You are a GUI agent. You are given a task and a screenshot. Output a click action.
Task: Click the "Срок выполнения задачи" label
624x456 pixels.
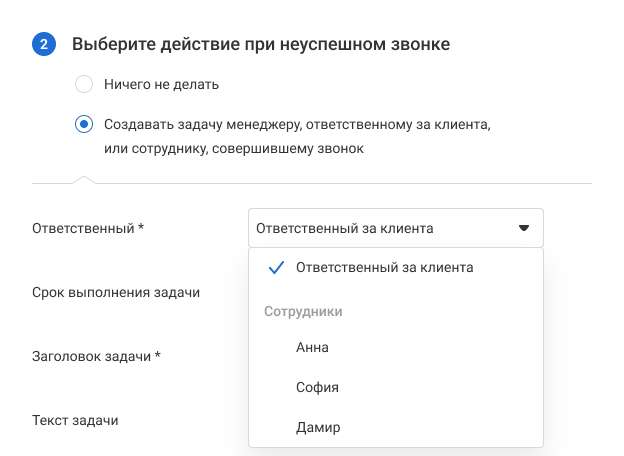point(116,292)
